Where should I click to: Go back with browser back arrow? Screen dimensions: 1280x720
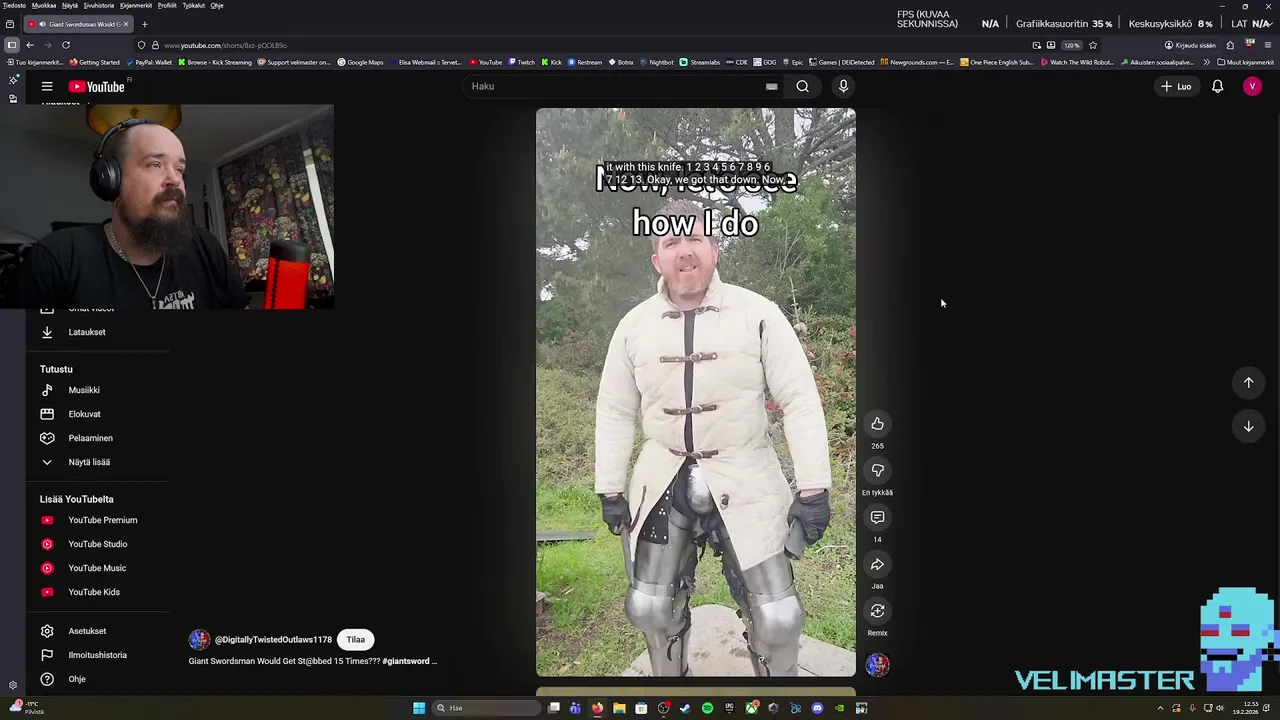pyautogui.click(x=30, y=45)
